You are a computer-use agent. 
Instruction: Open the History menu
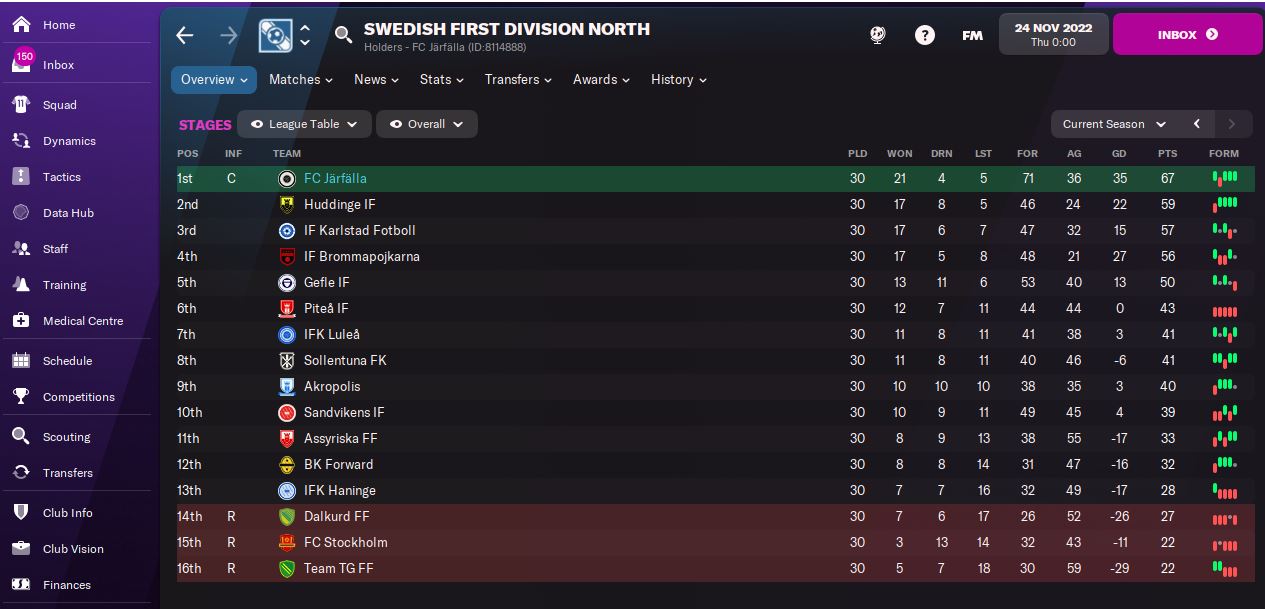(678, 80)
